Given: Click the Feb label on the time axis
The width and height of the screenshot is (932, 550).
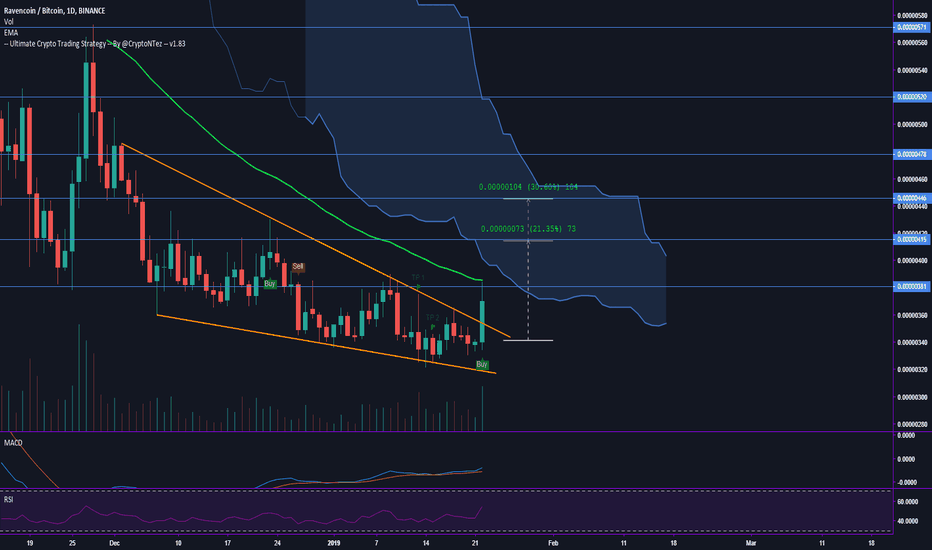Looking at the screenshot, I should 553,543.
